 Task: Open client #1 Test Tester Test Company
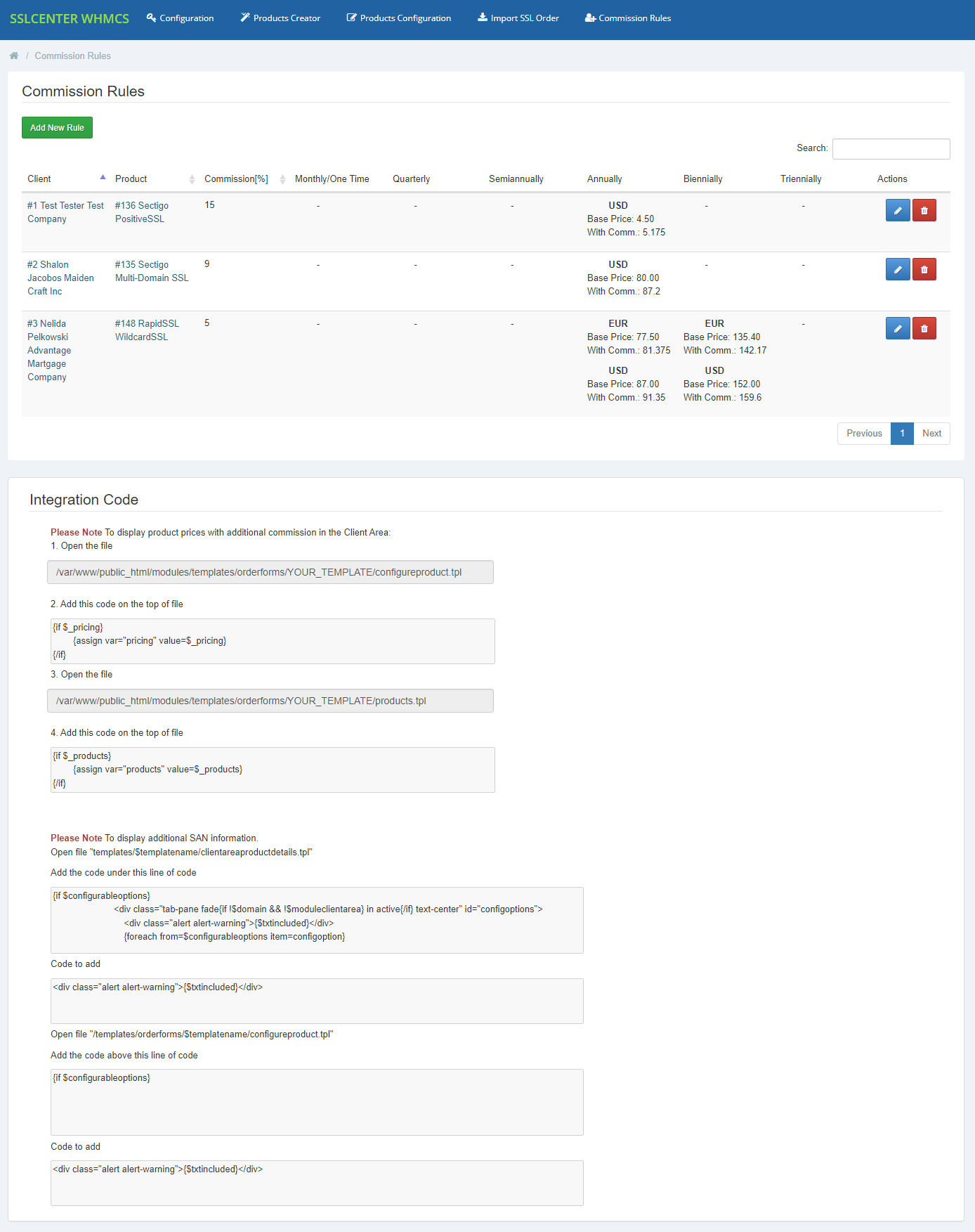(65, 212)
